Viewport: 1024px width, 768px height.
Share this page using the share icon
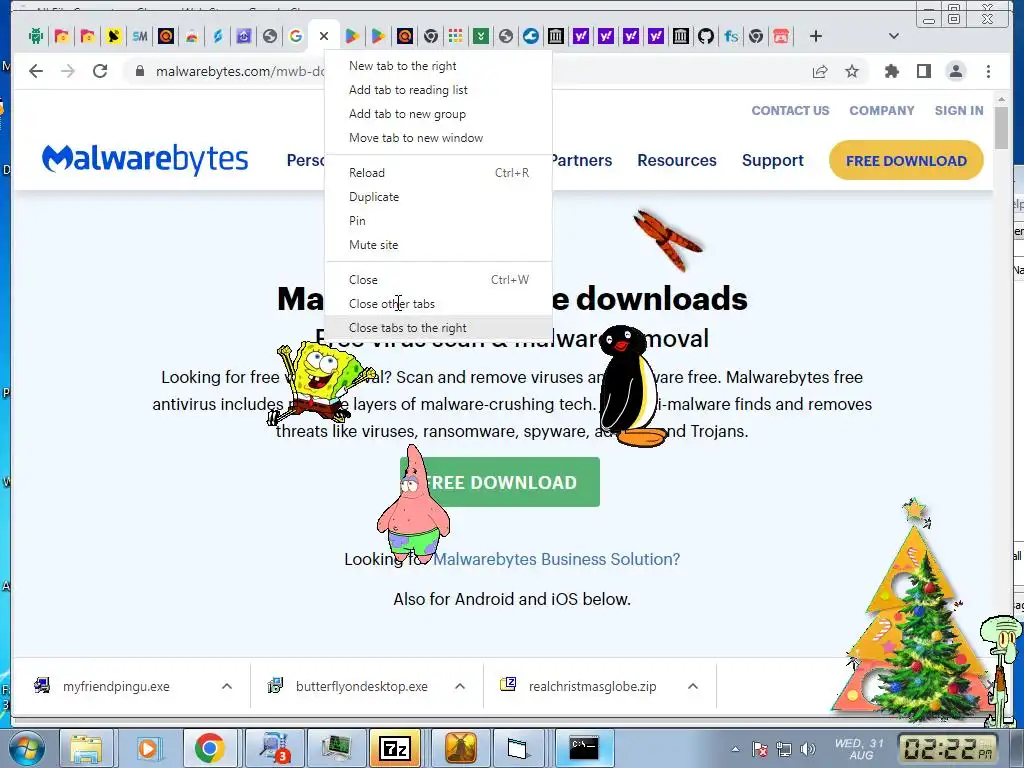(820, 71)
